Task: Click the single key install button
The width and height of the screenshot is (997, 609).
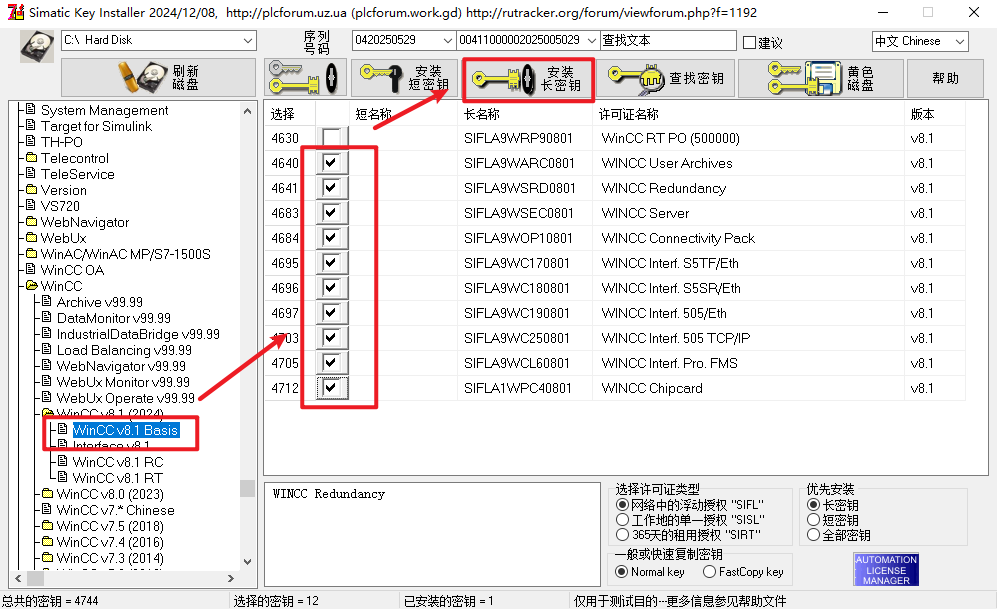Action: click(x=305, y=78)
